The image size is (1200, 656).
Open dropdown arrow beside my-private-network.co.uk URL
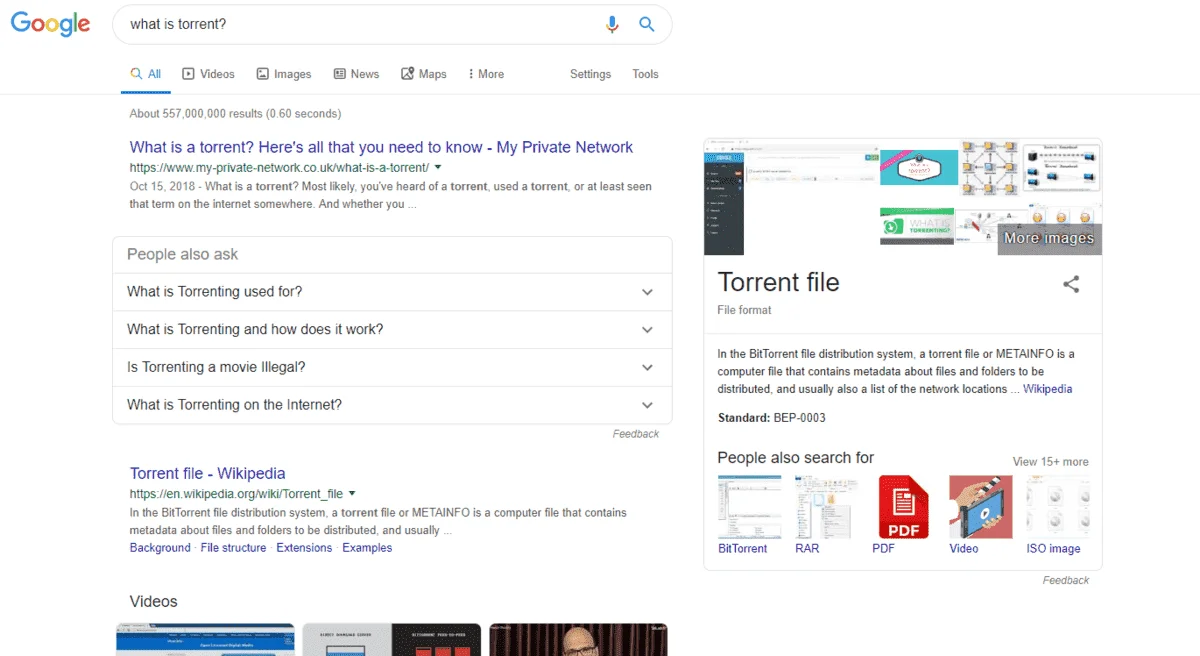point(438,167)
